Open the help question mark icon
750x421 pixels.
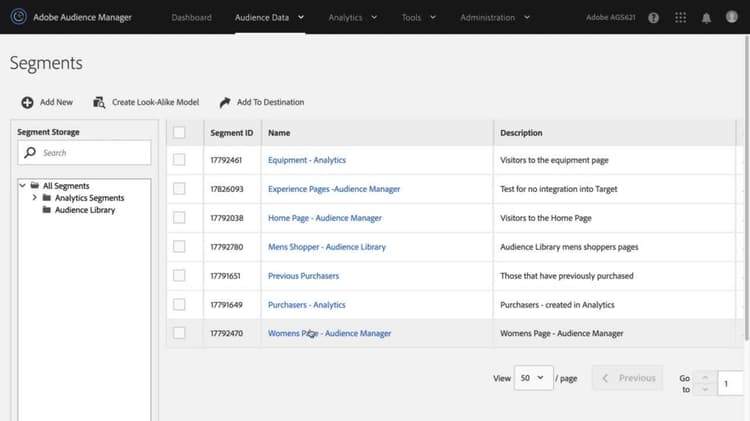[654, 18]
